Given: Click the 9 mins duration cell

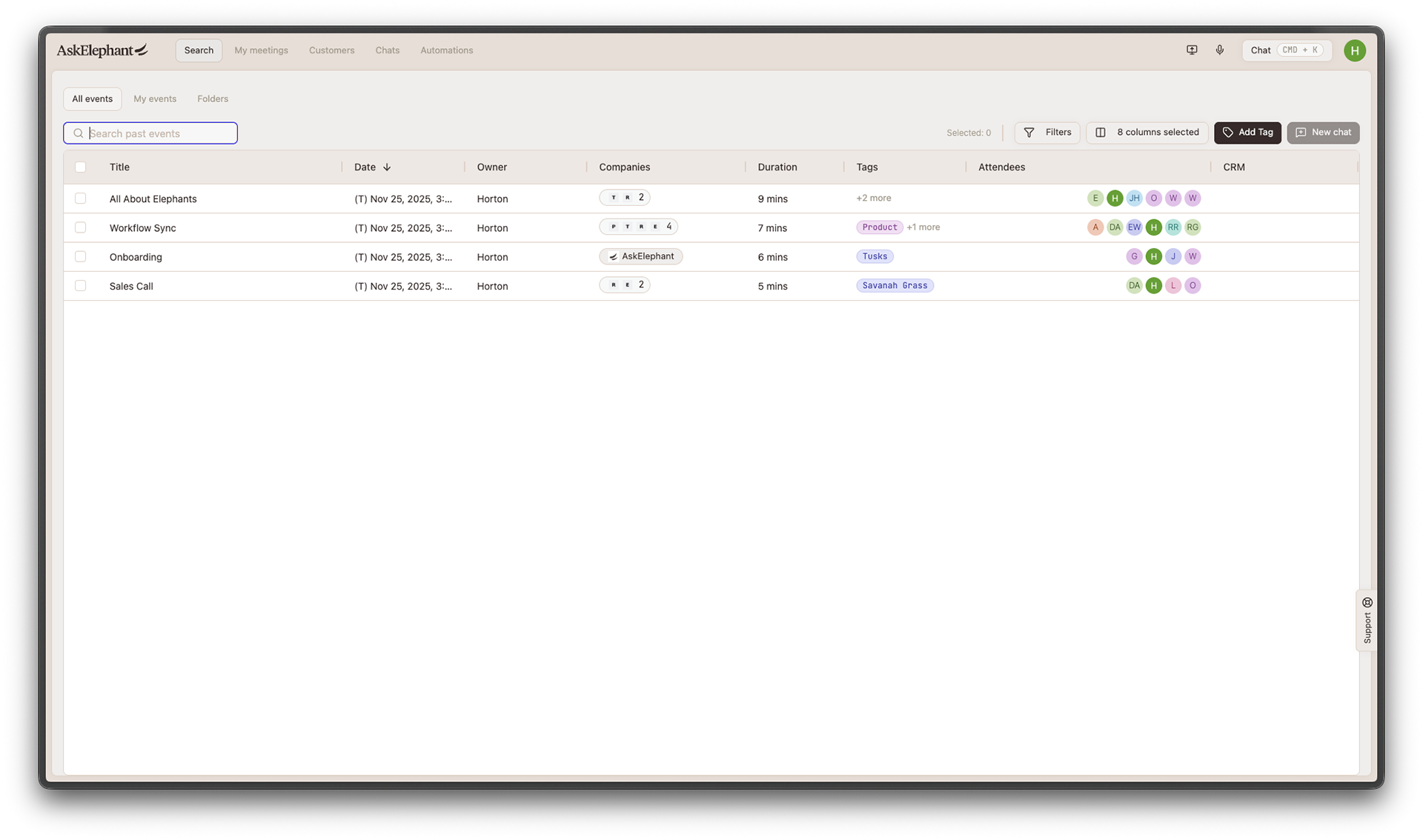Looking at the screenshot, I should 773,199.
